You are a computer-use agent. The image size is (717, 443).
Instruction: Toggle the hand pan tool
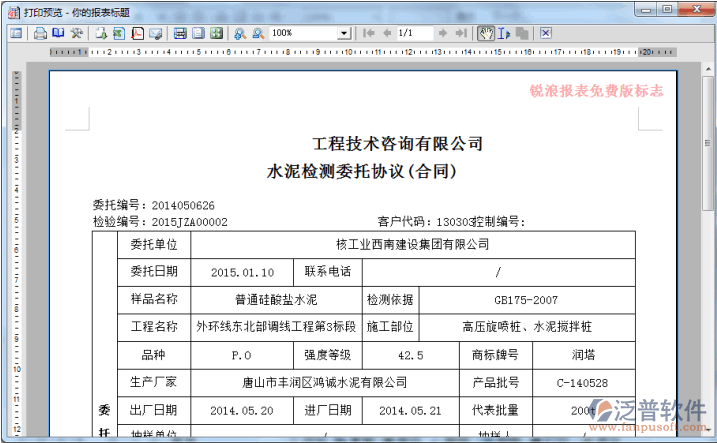(x=486, y=33)
